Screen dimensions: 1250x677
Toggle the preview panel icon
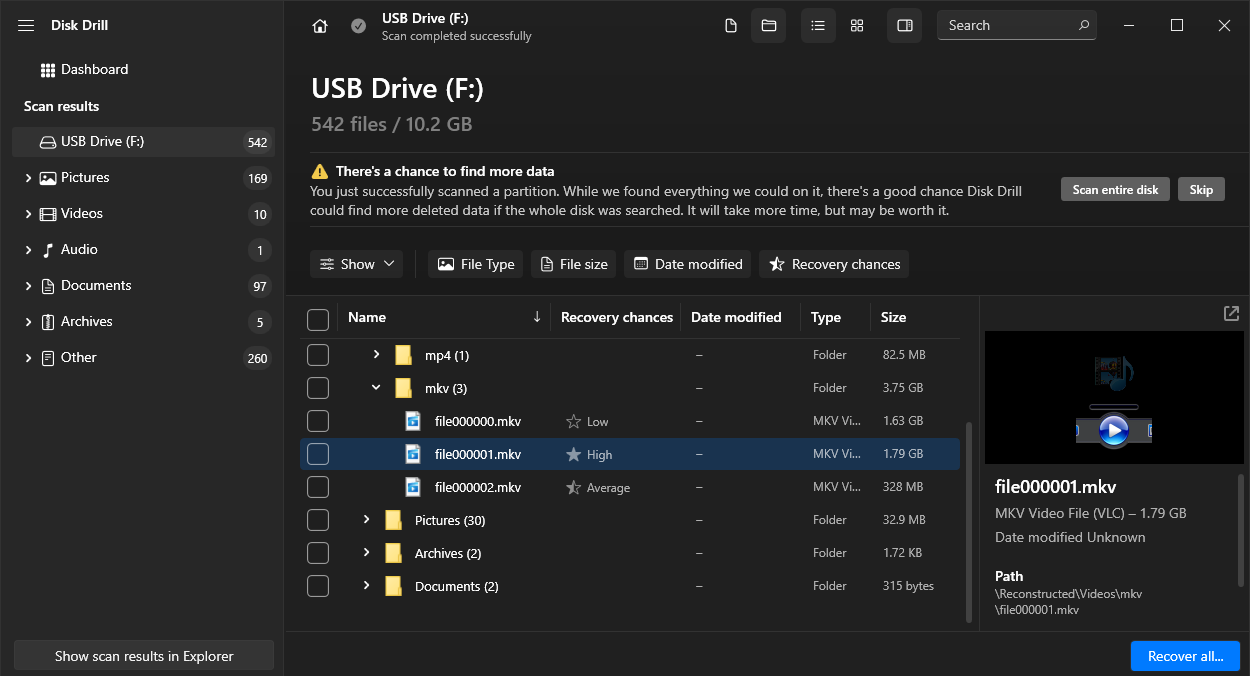pyautogui.click(x=905, y=26)
